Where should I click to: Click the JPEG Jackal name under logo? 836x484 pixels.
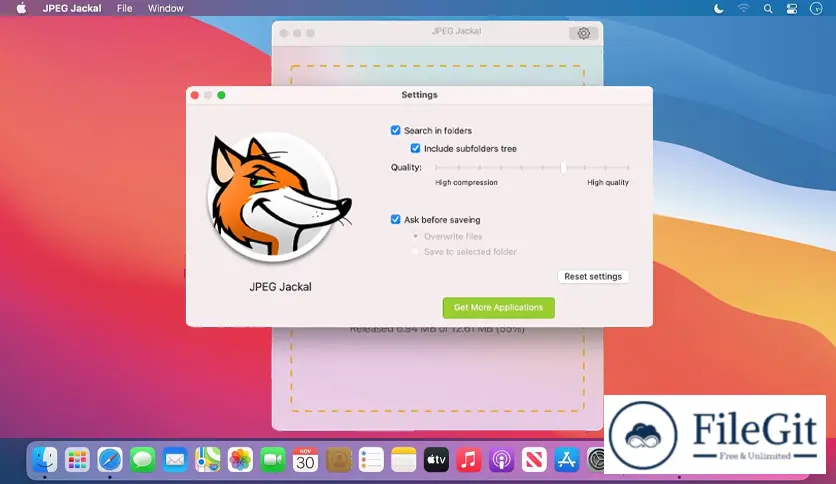click(280, 287)
